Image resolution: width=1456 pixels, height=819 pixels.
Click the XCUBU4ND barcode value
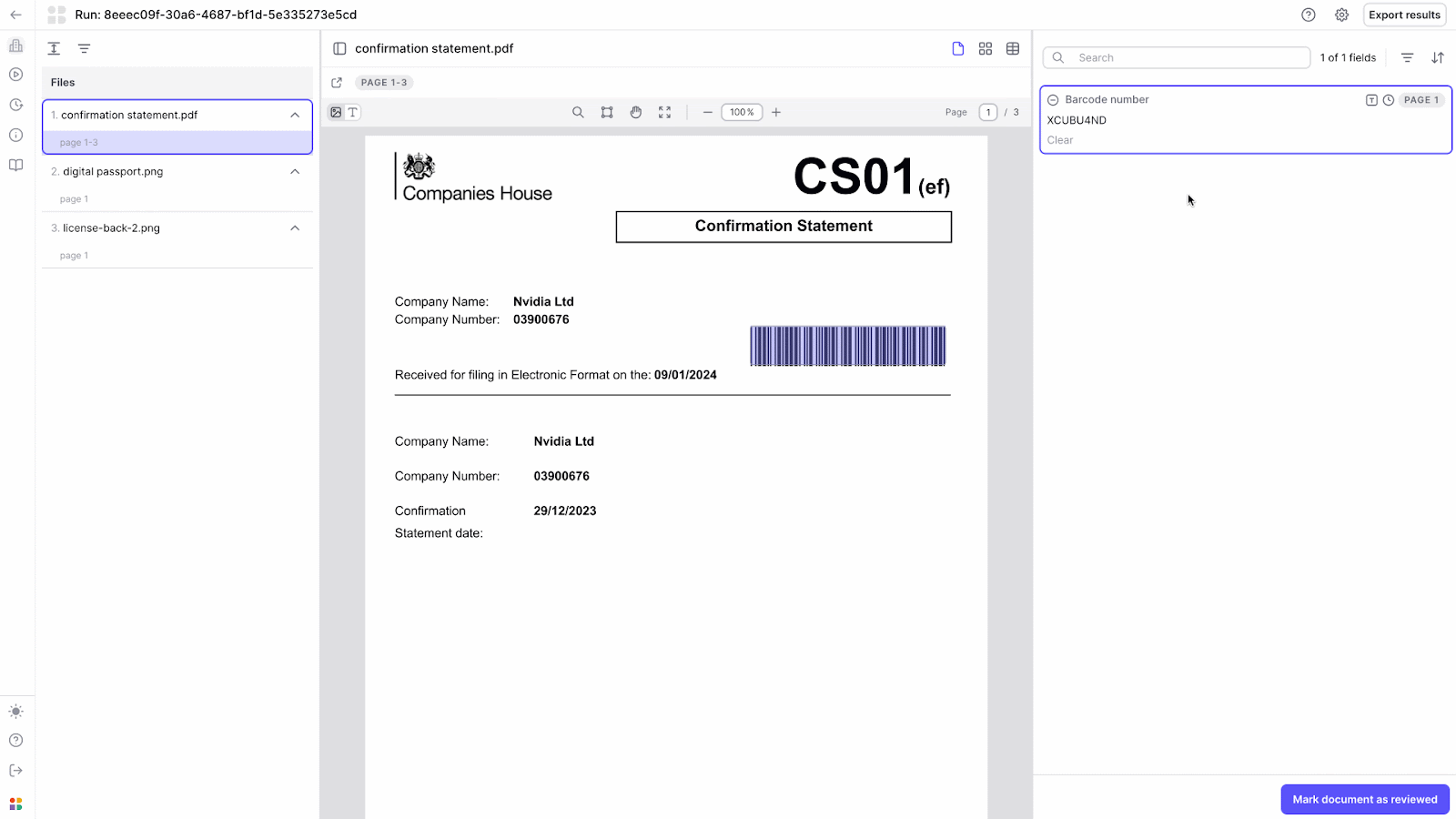tap(1077, 120)
